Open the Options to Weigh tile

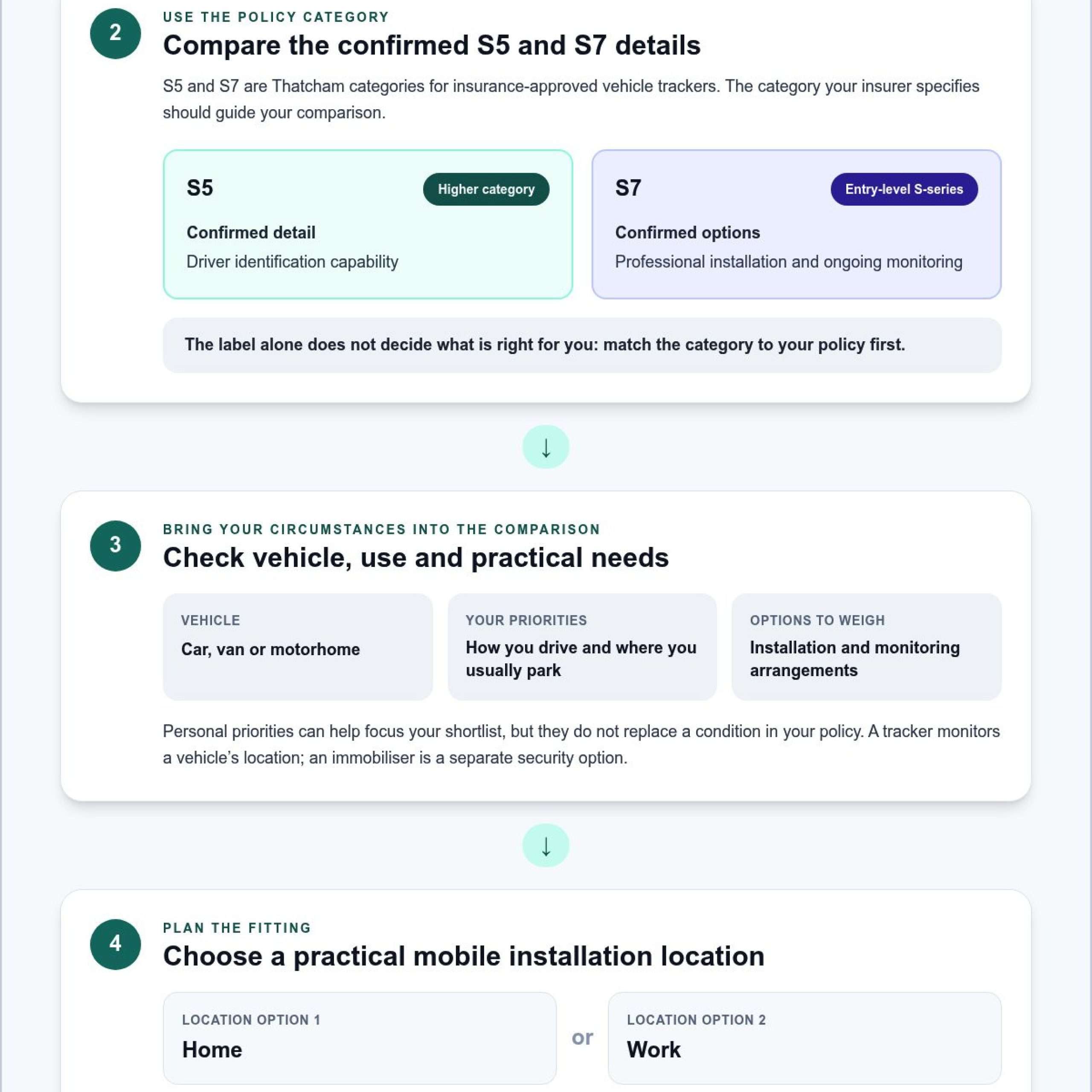click(866, 647)
